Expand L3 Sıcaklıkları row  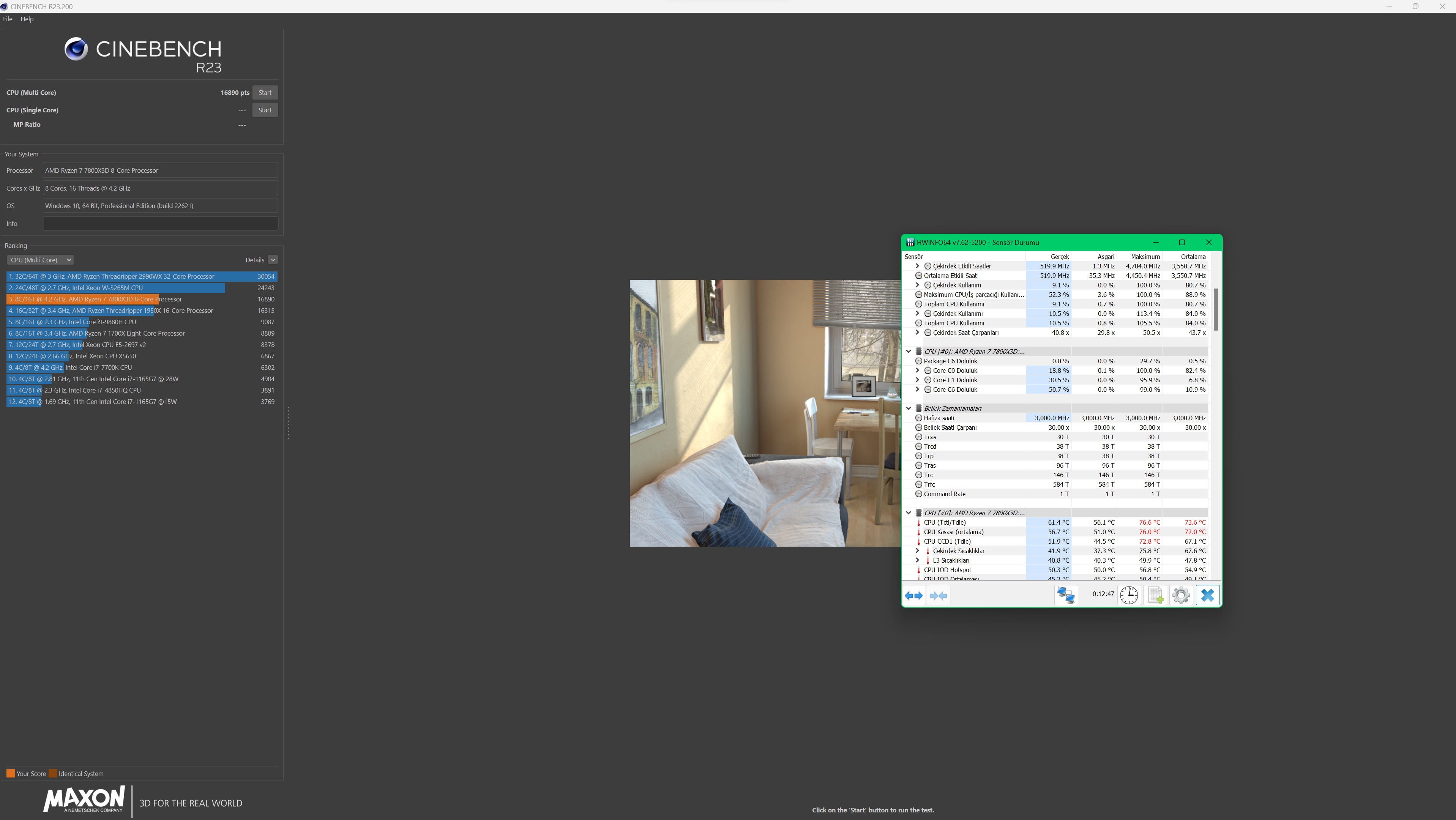click(917, 561)
